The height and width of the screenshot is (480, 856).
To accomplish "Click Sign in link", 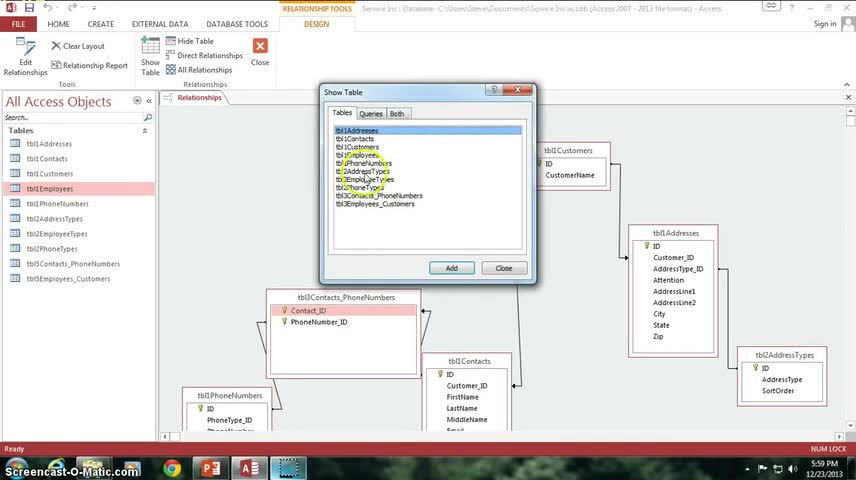I will 825,23.
